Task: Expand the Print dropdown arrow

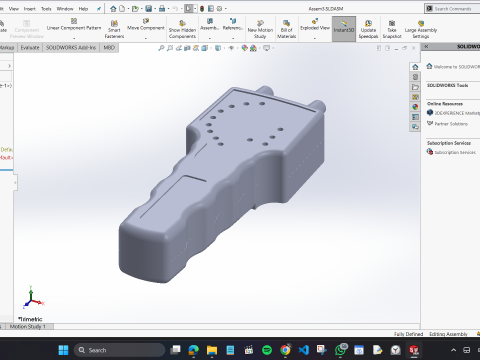Action: click(x=168, y=9)
